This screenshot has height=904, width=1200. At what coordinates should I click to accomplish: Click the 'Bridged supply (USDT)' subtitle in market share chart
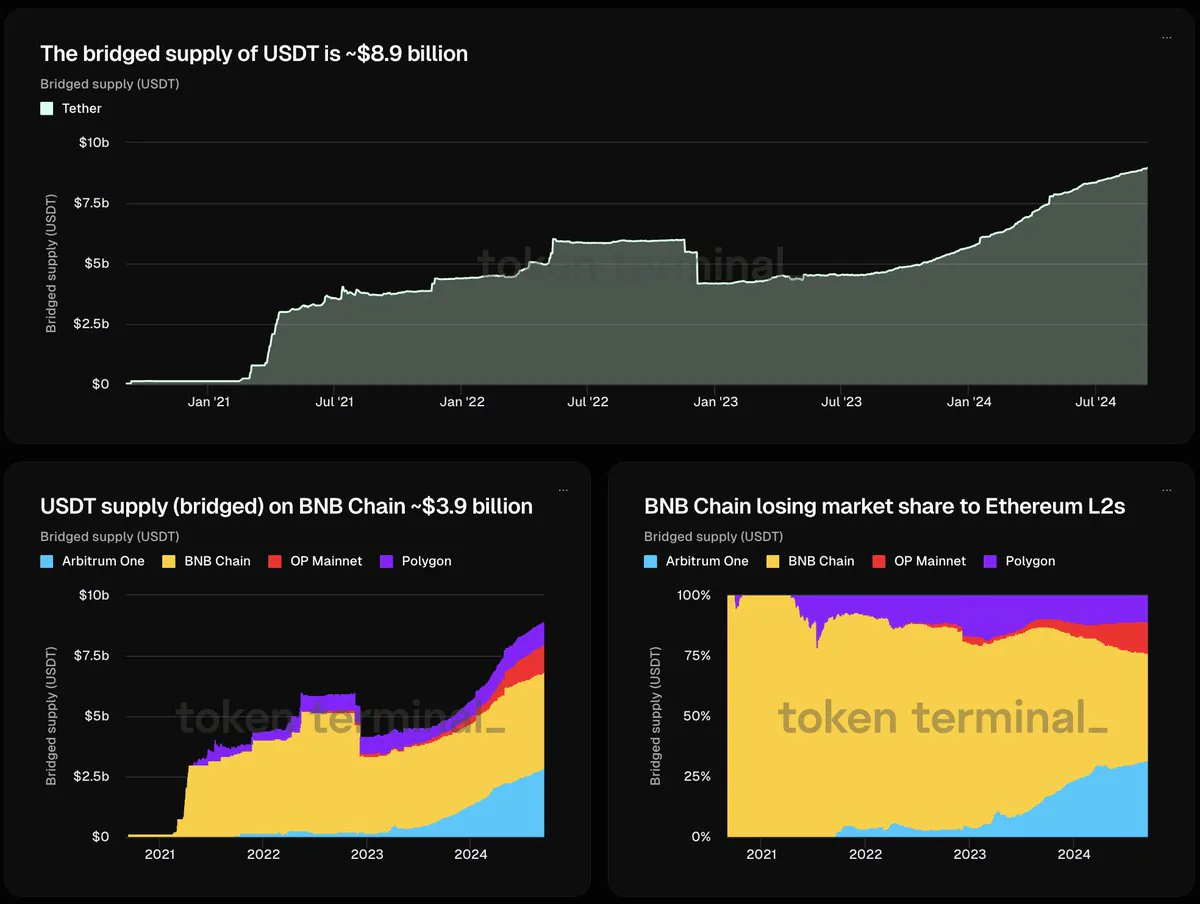[x=714, y=537]
